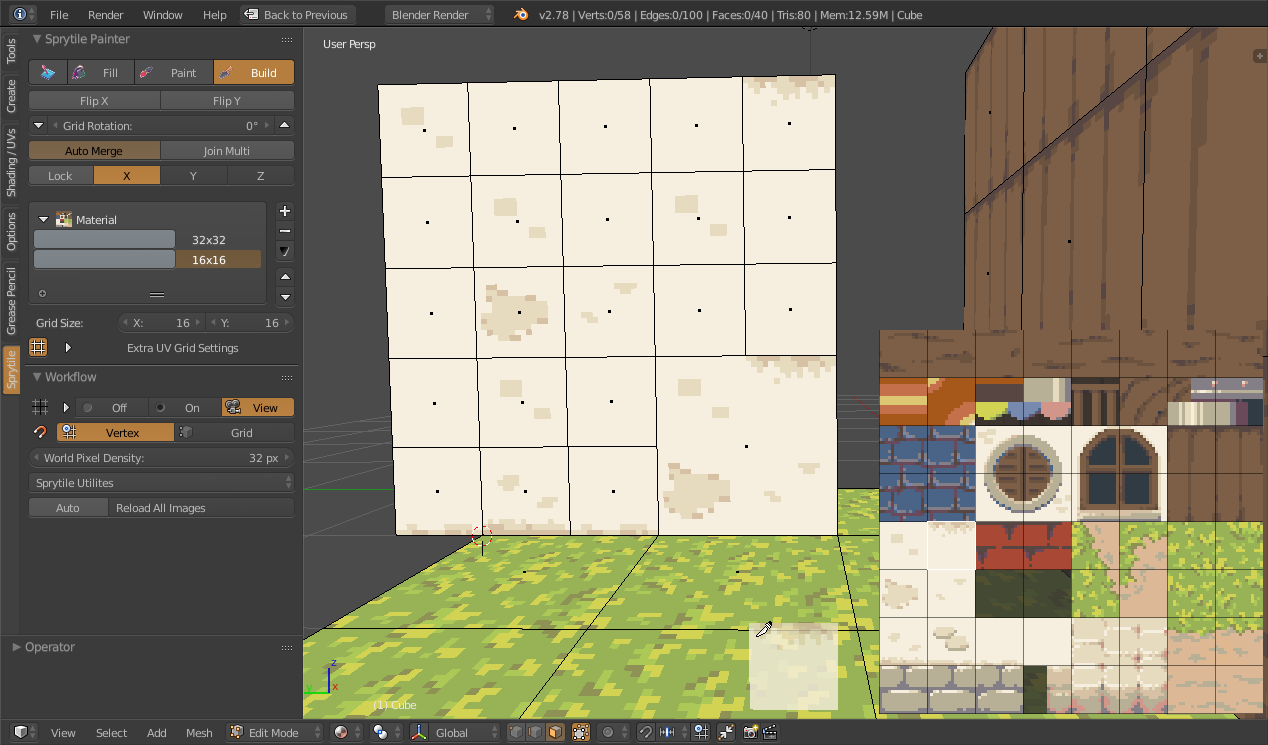Switch to the Tools tab

click(x=11, y=51)
